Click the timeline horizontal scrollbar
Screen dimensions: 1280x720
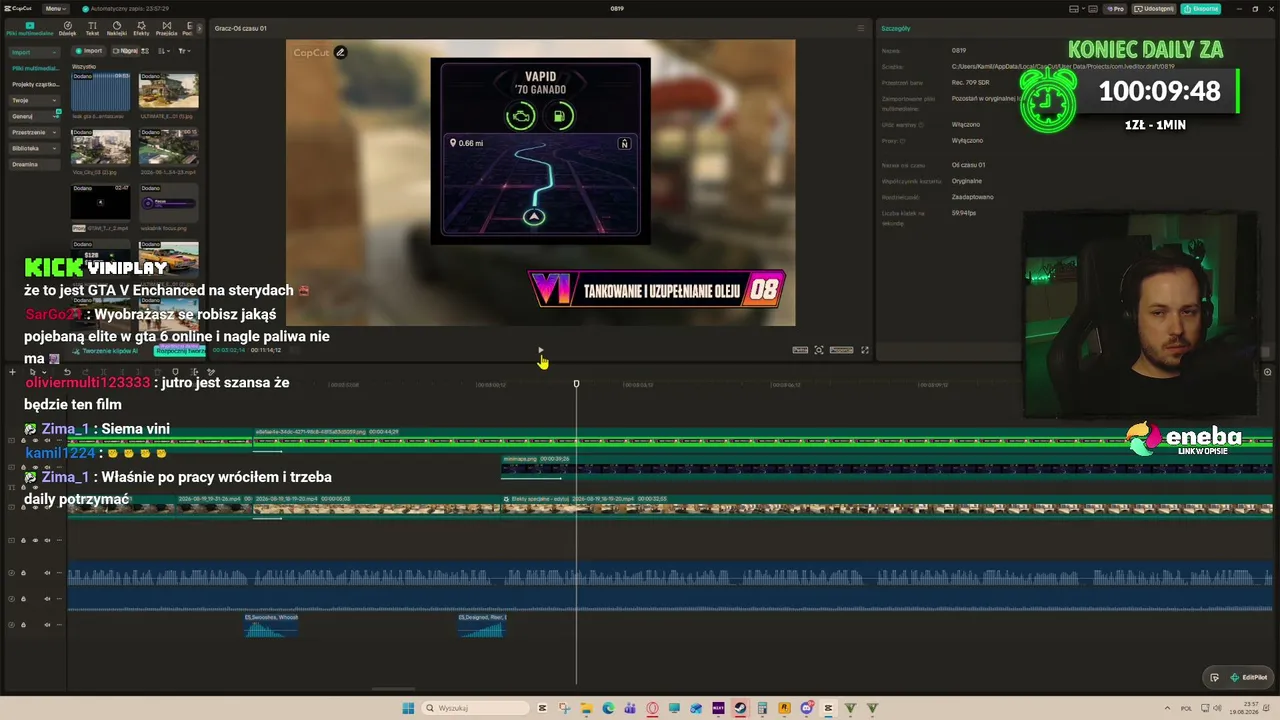[393, 688]
